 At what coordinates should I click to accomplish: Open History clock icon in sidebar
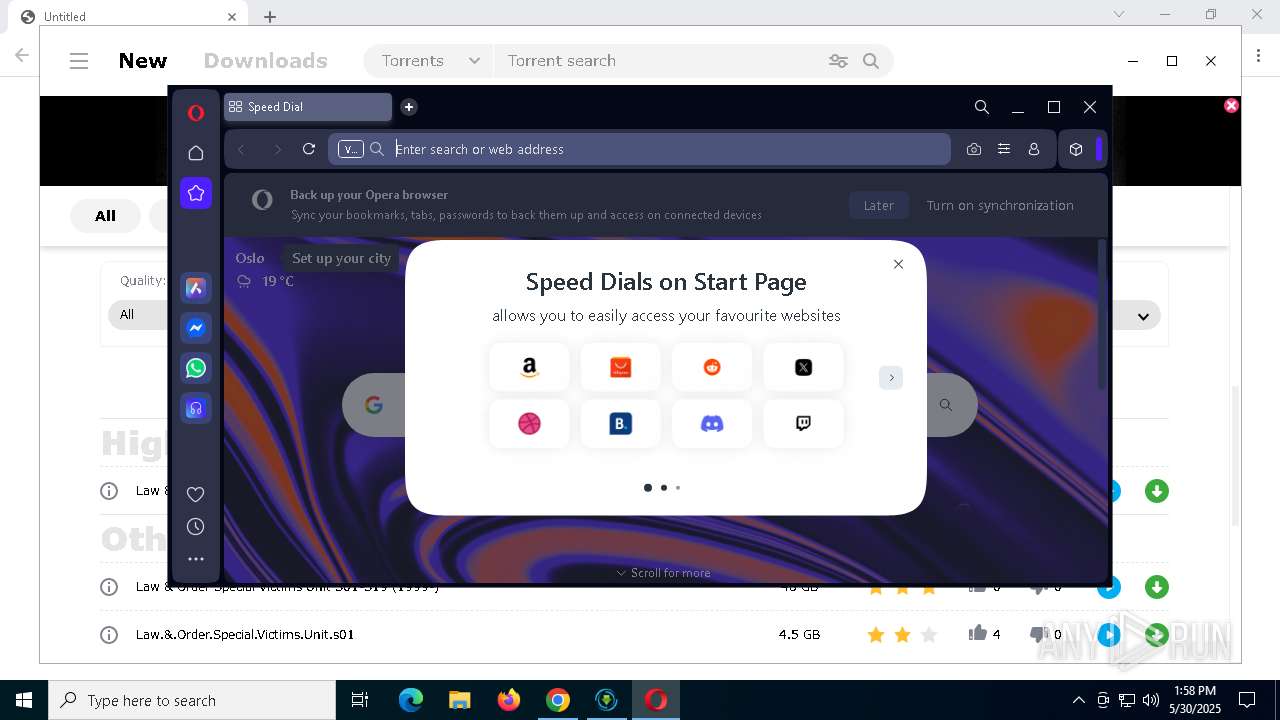196,527
